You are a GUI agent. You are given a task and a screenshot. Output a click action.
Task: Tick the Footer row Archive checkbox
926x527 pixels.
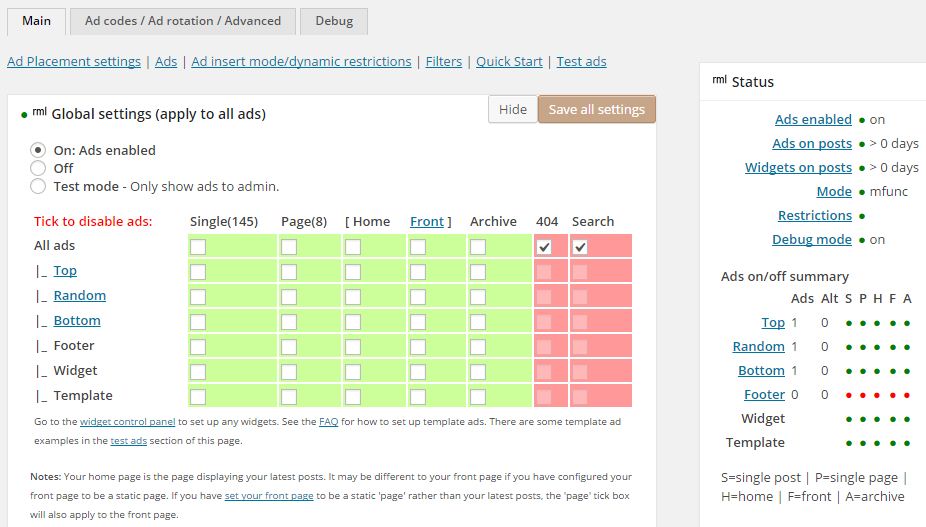(478, 346)
